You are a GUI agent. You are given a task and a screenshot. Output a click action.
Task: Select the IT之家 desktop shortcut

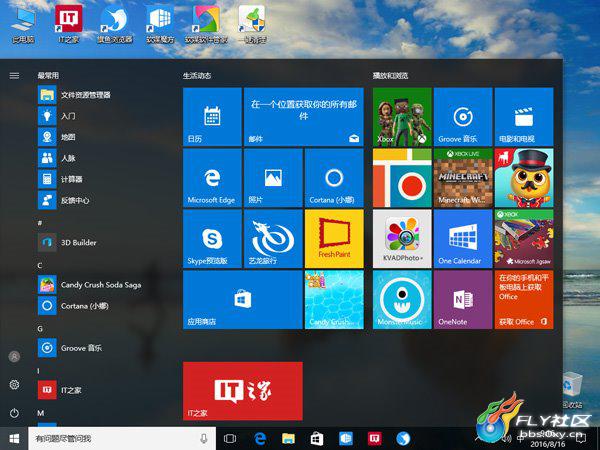point(69,24)
